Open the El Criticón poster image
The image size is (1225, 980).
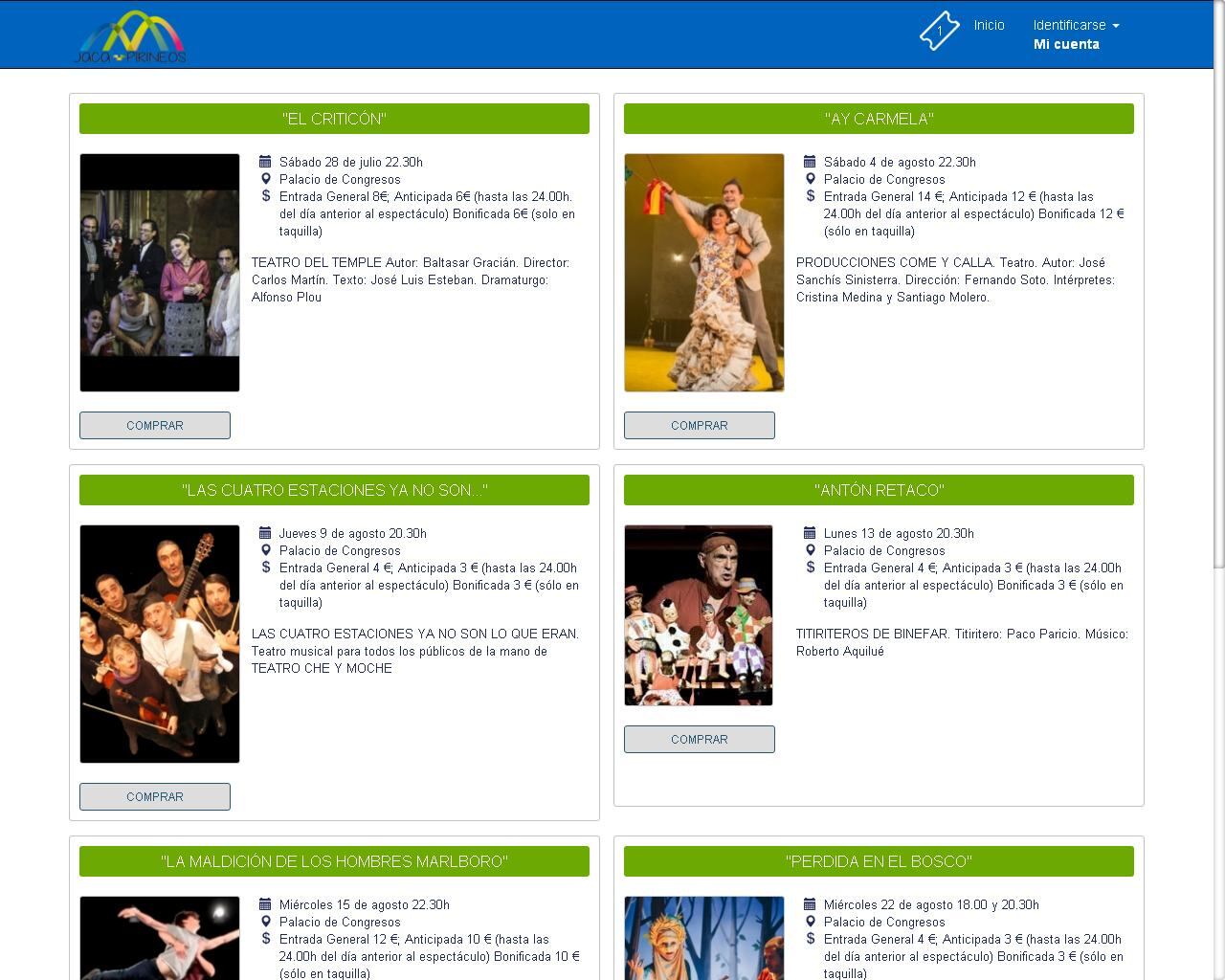(160, 273)
